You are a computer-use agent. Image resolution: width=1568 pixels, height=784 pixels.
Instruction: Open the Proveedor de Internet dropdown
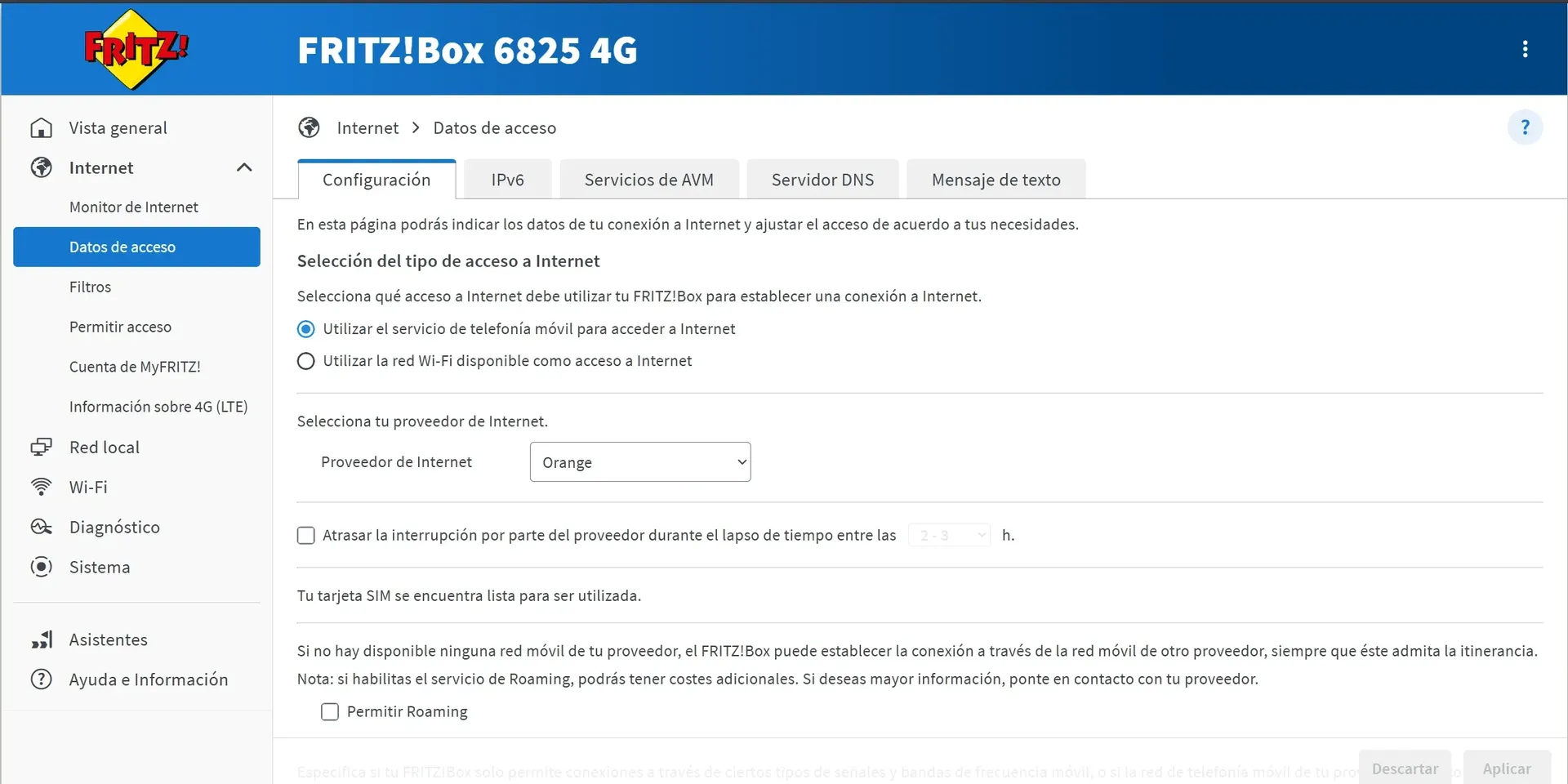click(x=640, y=461)
